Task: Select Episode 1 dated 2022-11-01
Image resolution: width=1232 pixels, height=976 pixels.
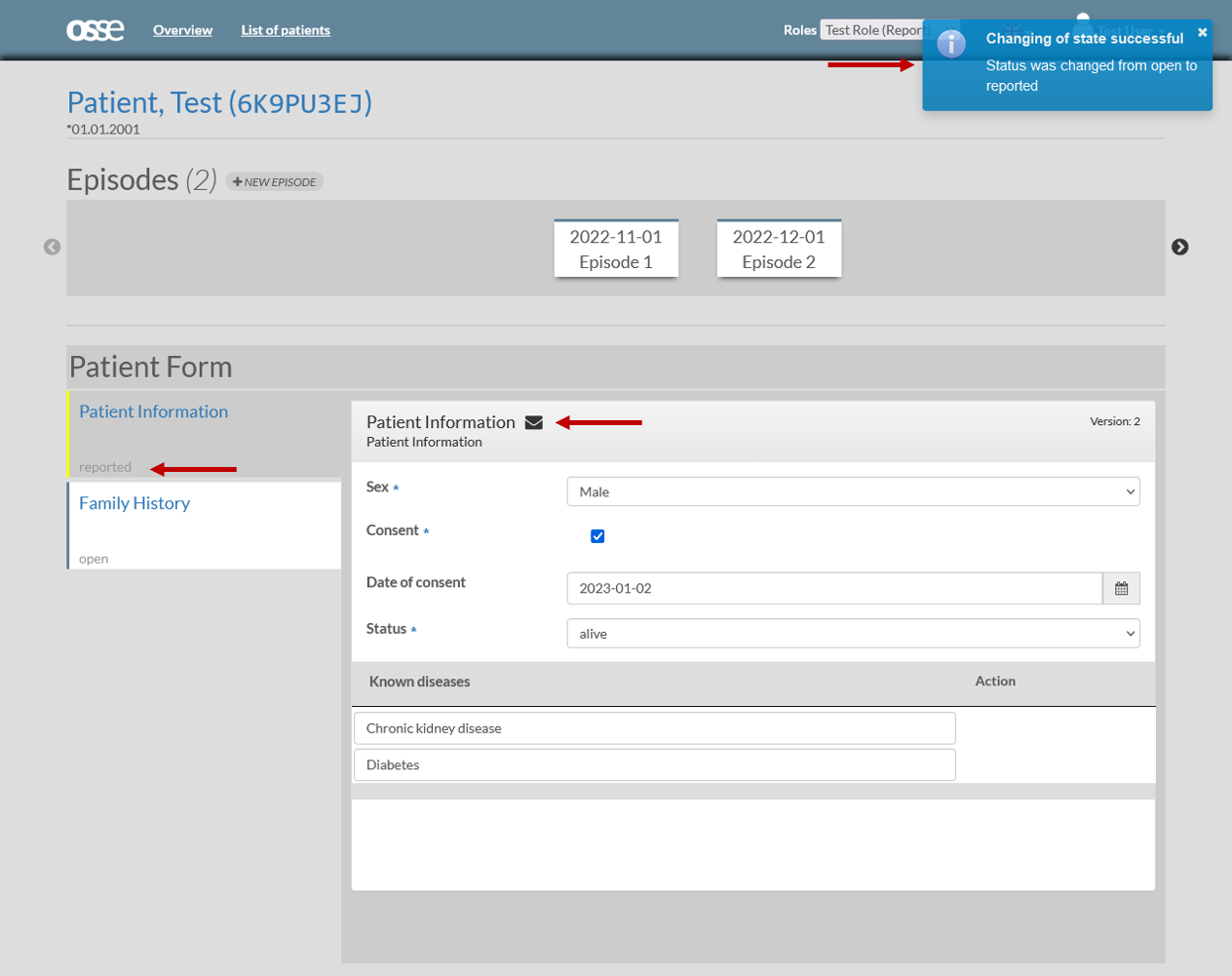Action: (616, 249)
